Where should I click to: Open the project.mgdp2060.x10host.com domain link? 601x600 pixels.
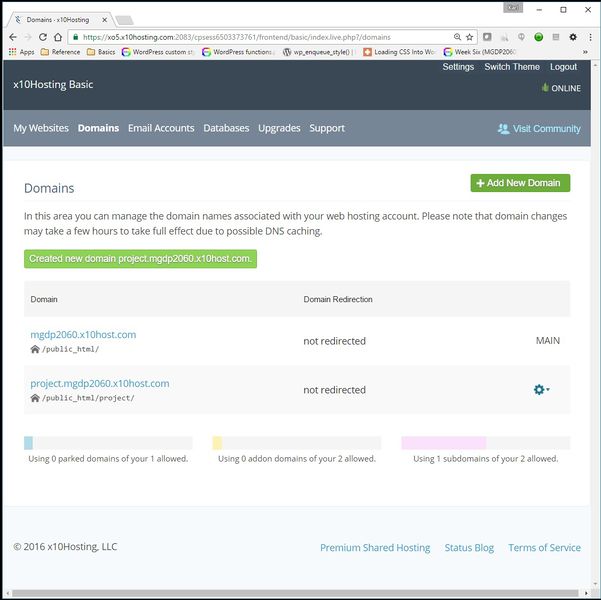click(100, 383)
